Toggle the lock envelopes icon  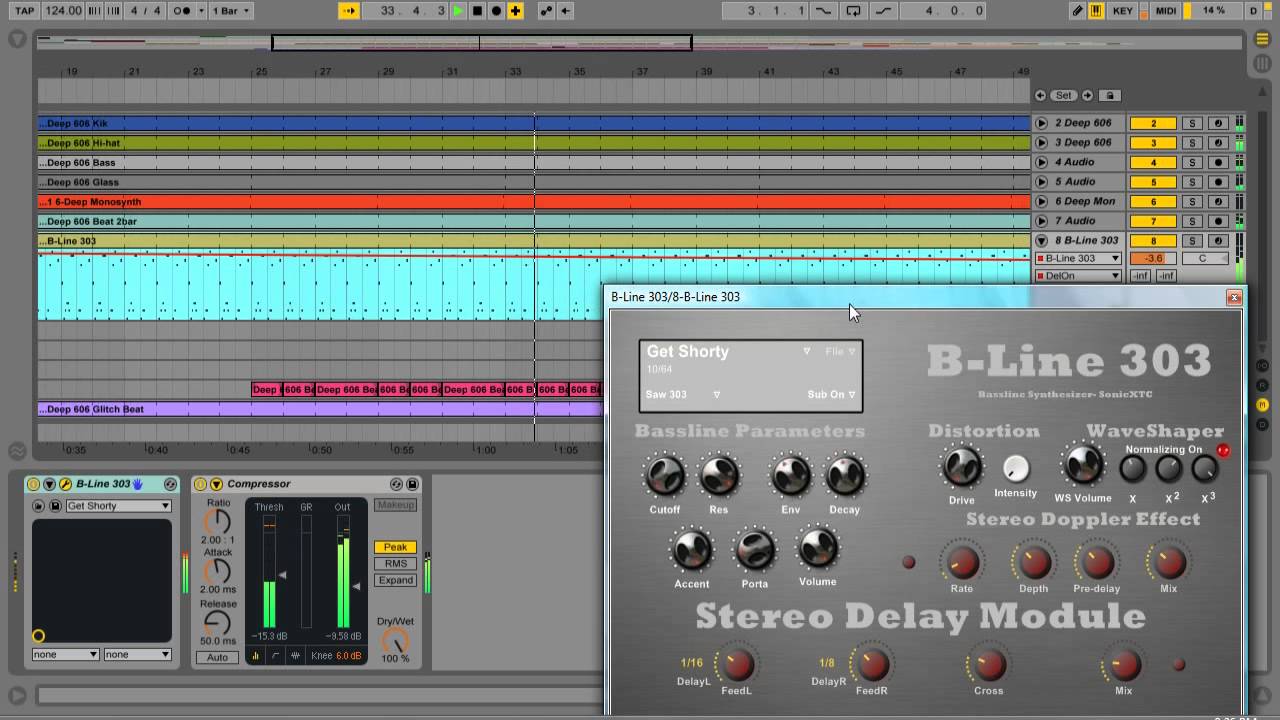[x=1109, y=96]
